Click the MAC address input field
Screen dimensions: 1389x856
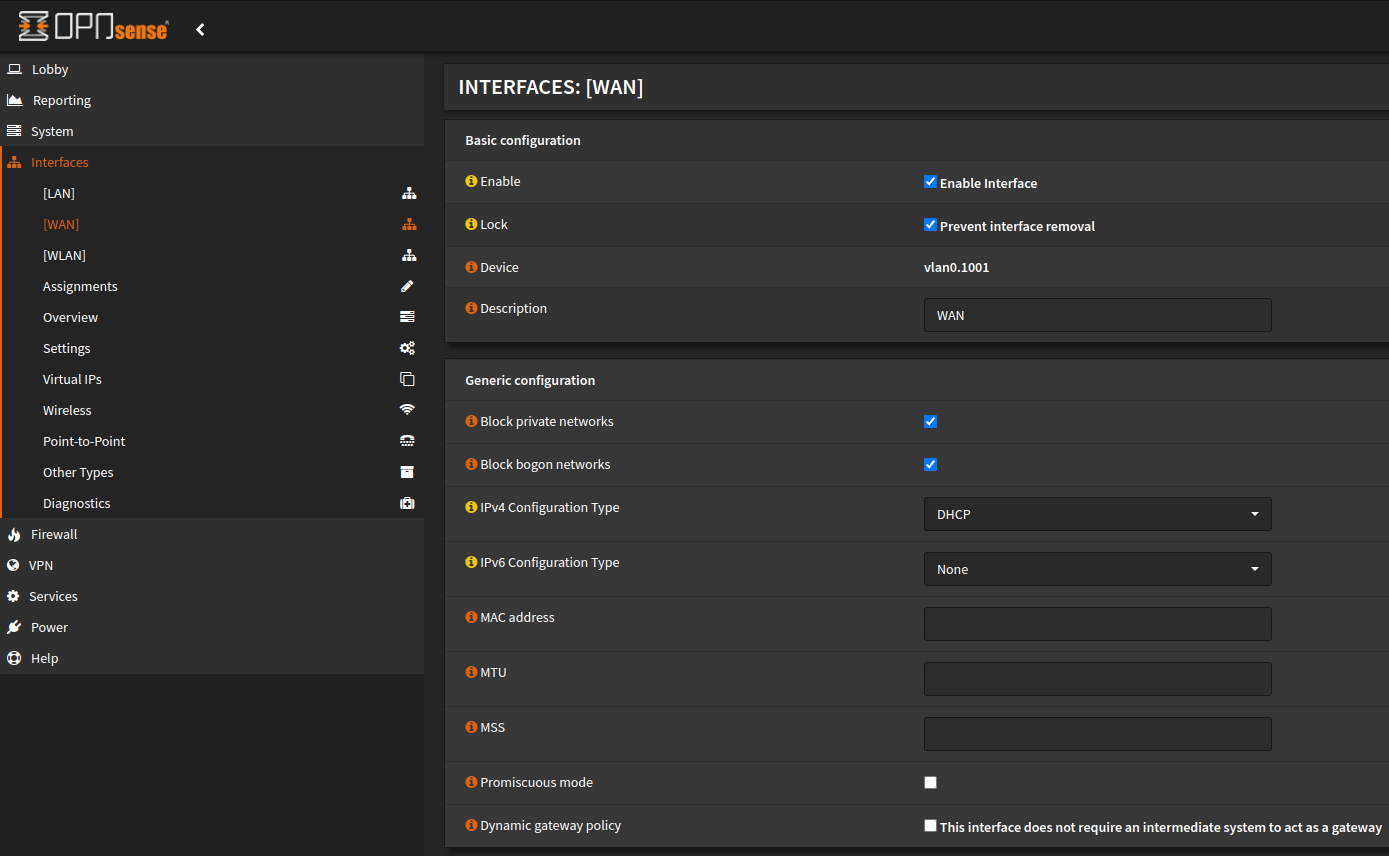coord(1097,624)
